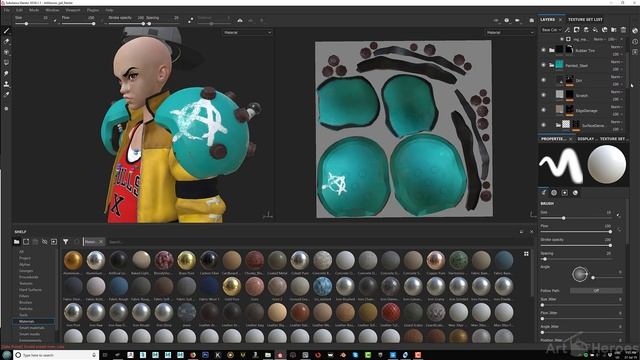Select the Material Picker eyedropper tool

pyautogui.click(x=6, y=95)
